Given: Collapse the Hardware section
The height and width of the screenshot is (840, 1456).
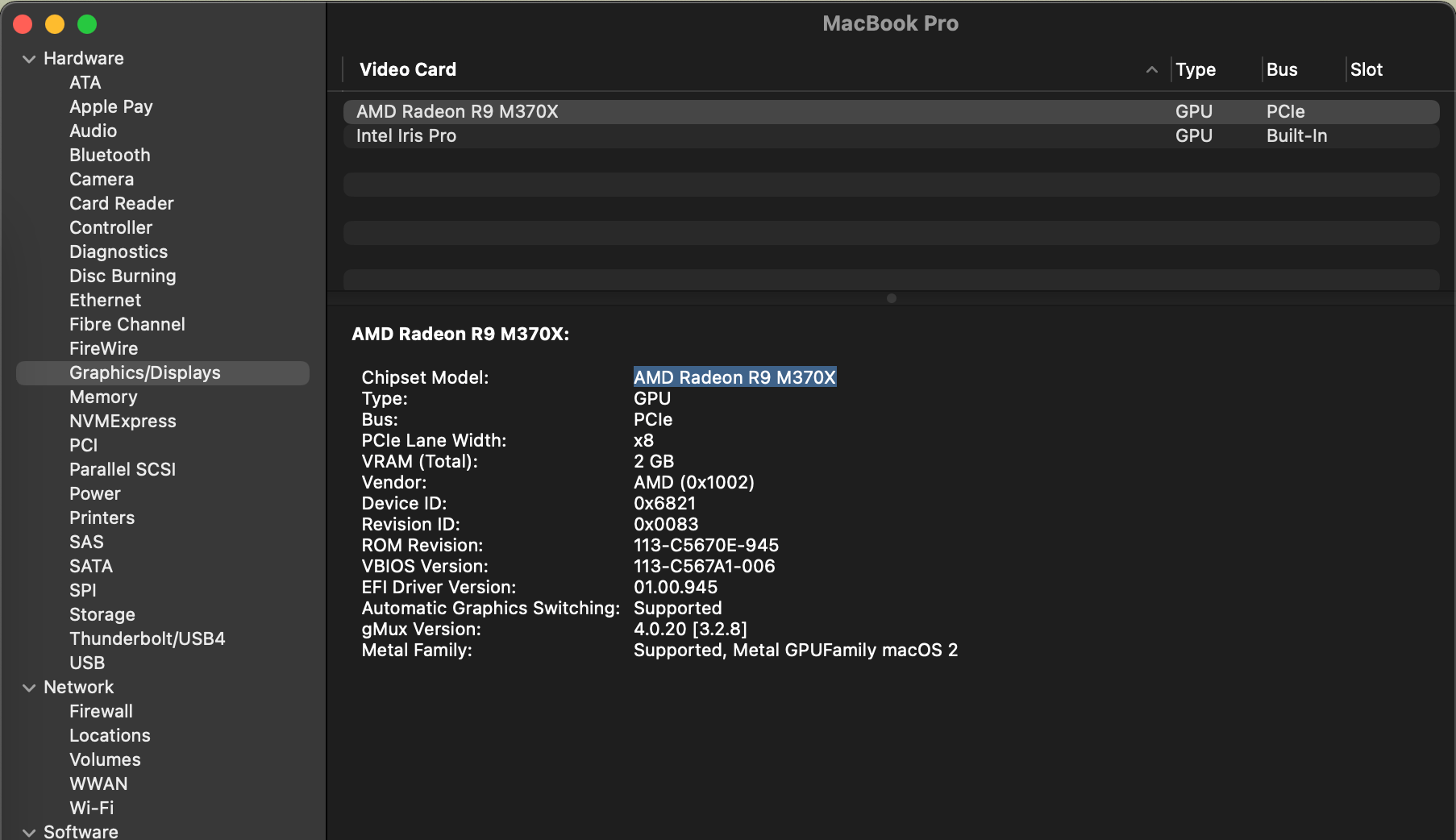Looking at the screenshot, I should tap(29, 58).
